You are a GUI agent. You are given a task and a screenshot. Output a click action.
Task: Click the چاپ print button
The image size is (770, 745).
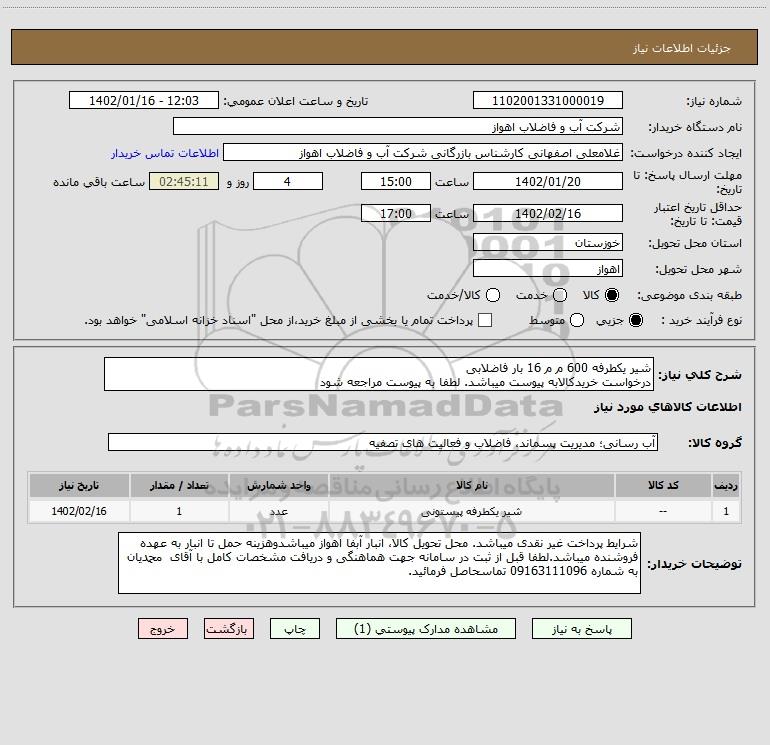point(295,629)
